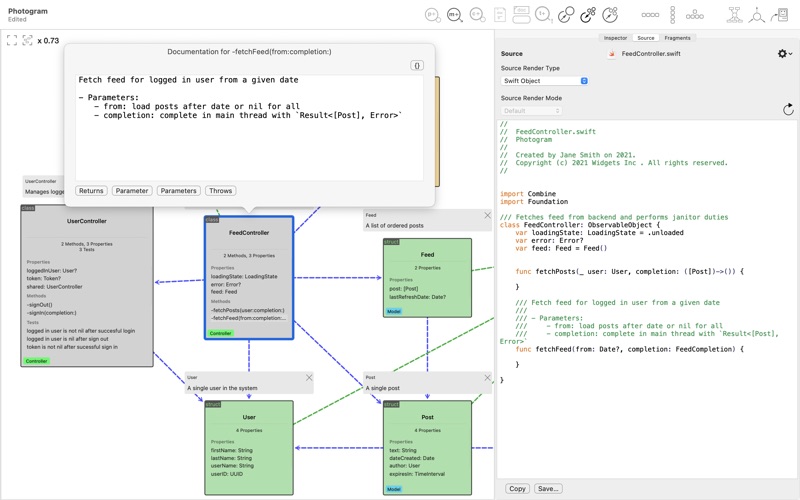Open the Source Render Type dropdown
This screenshot has width=800, height=500.
pos(545,81)
